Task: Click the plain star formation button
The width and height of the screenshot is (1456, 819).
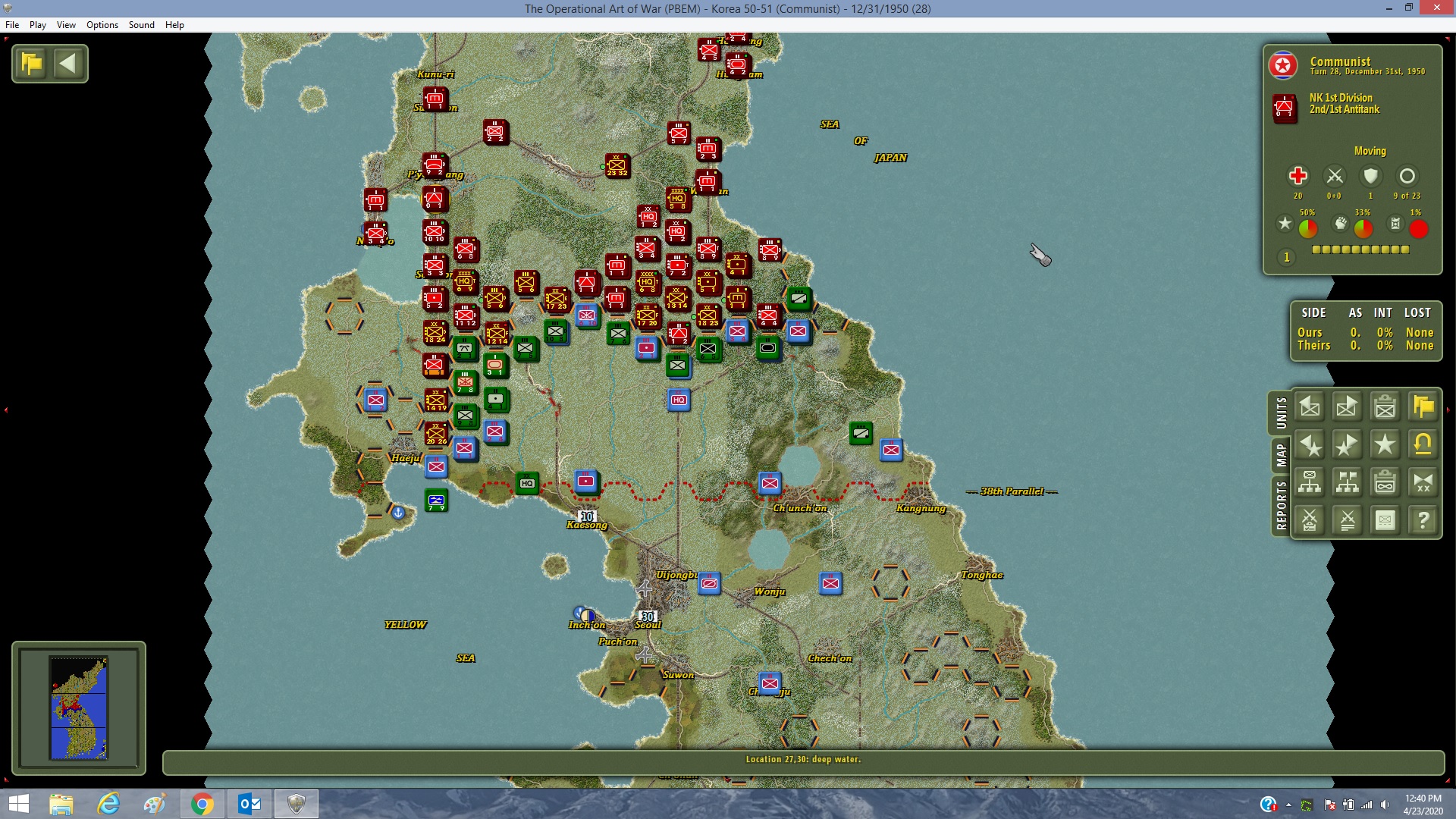Action: (x=1385, y=445)
